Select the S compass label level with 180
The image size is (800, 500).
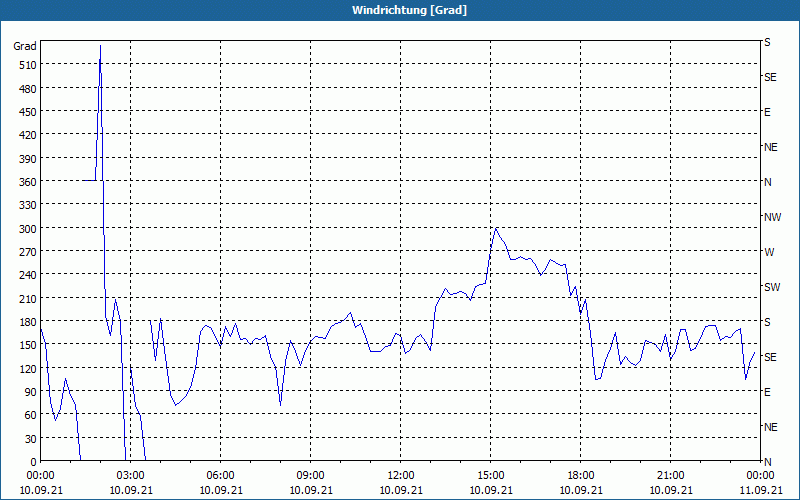point(767,322)
